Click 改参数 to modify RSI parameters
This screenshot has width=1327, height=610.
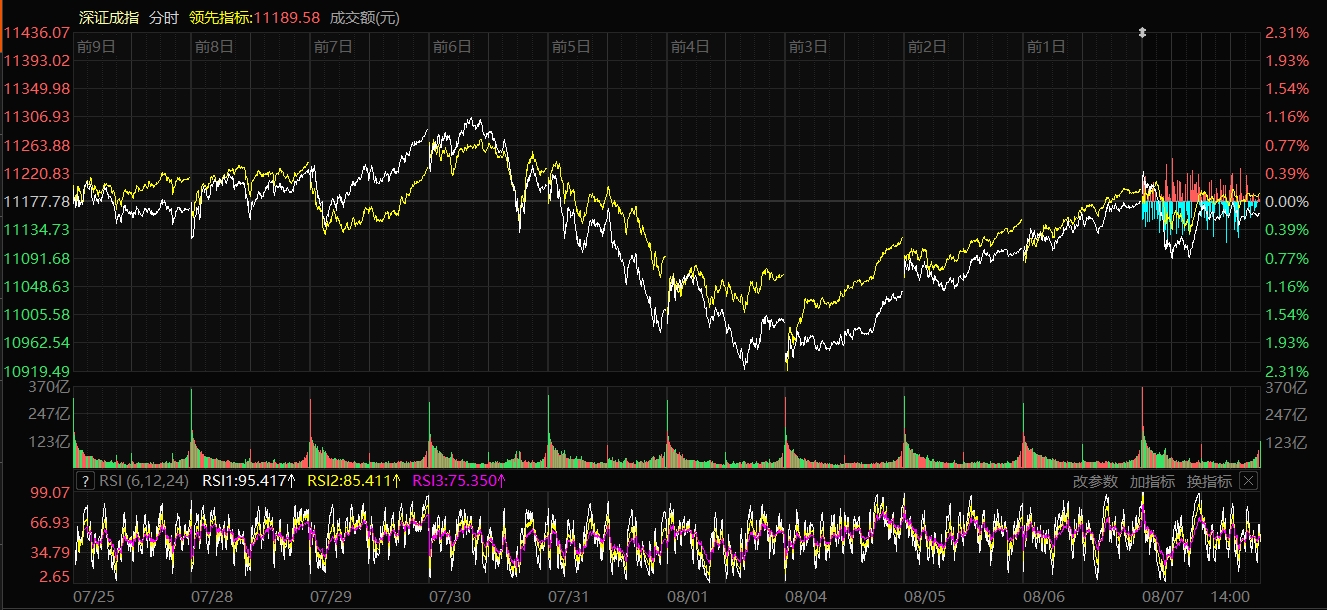[x=1095, y=481]
